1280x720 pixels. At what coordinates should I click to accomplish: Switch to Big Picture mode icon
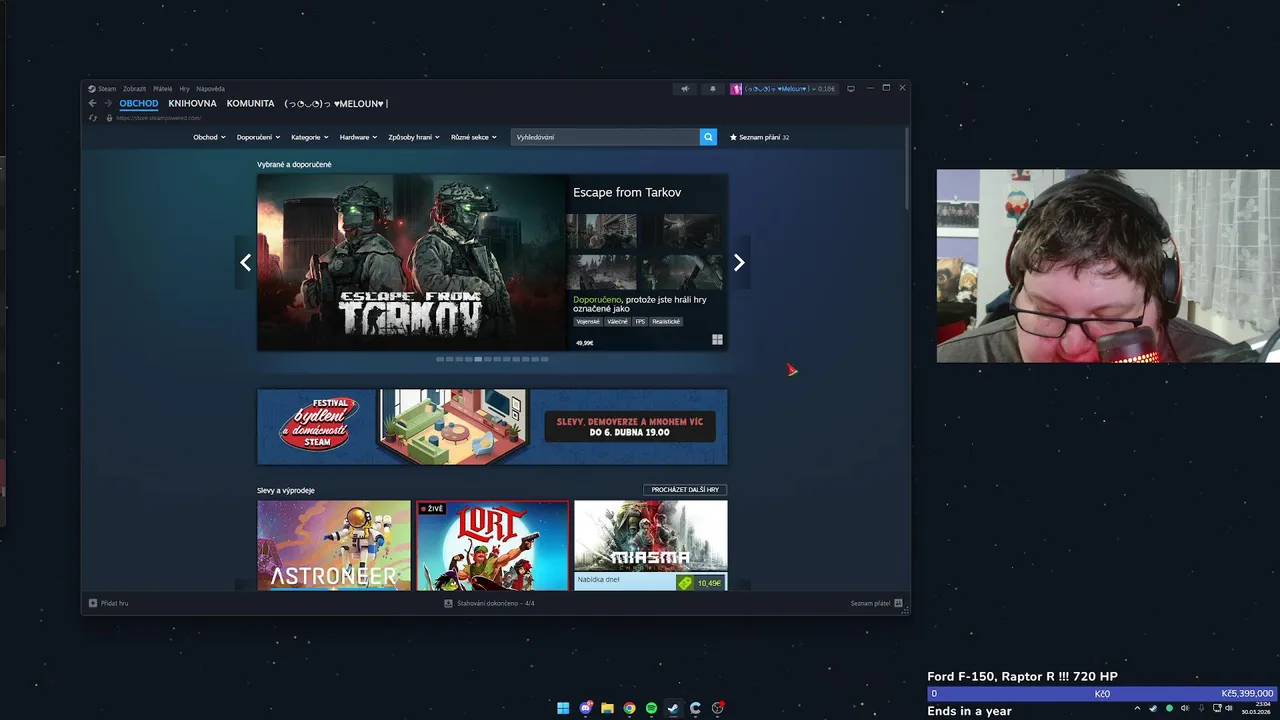[851, 88]
